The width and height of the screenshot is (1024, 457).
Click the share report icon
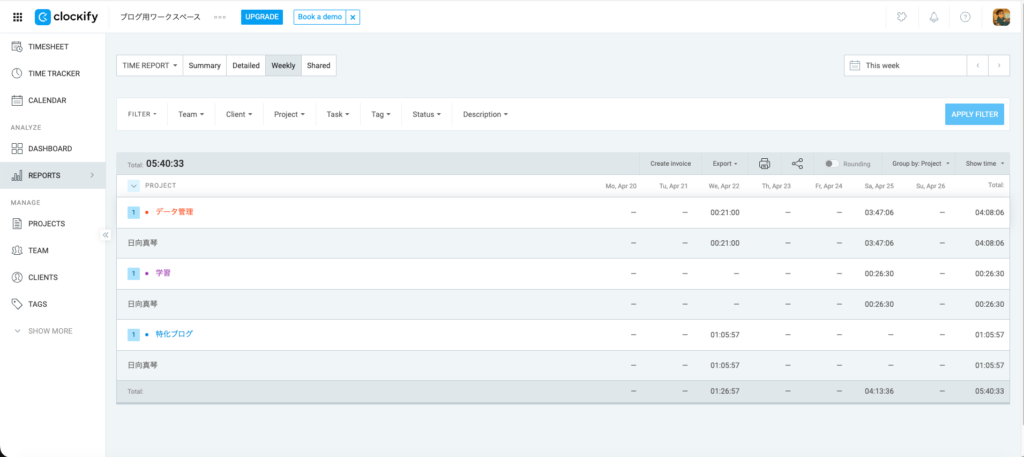[797, 163]
